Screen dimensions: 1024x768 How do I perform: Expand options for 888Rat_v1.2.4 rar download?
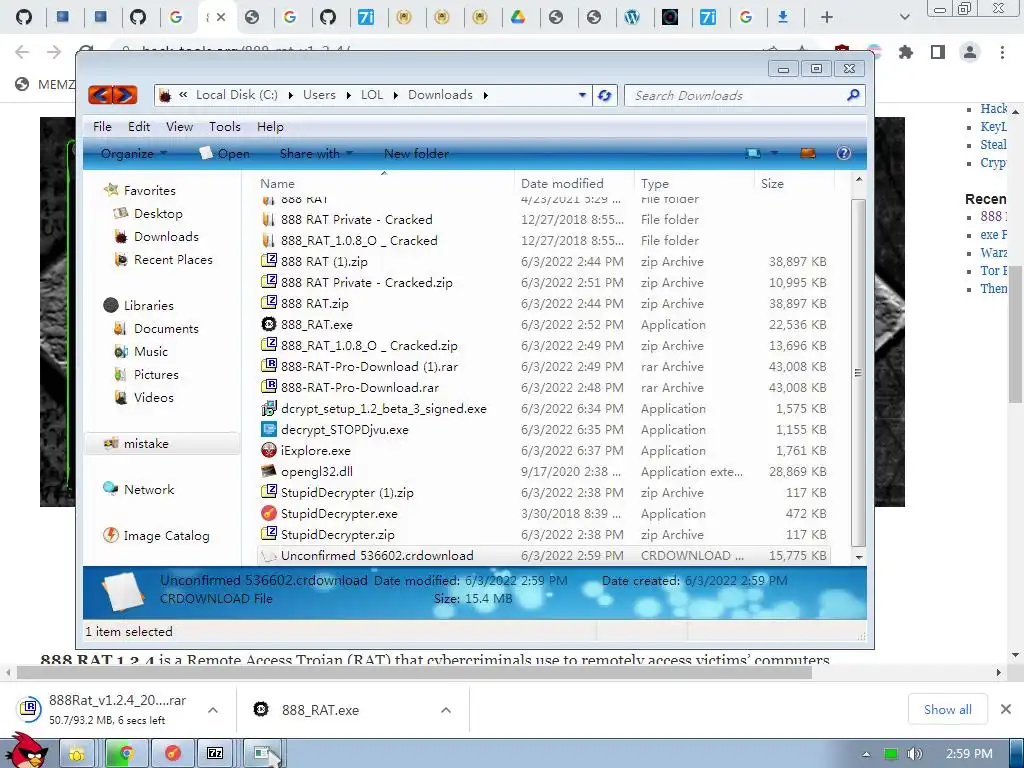pyautogui.click(x=213, y=710)
